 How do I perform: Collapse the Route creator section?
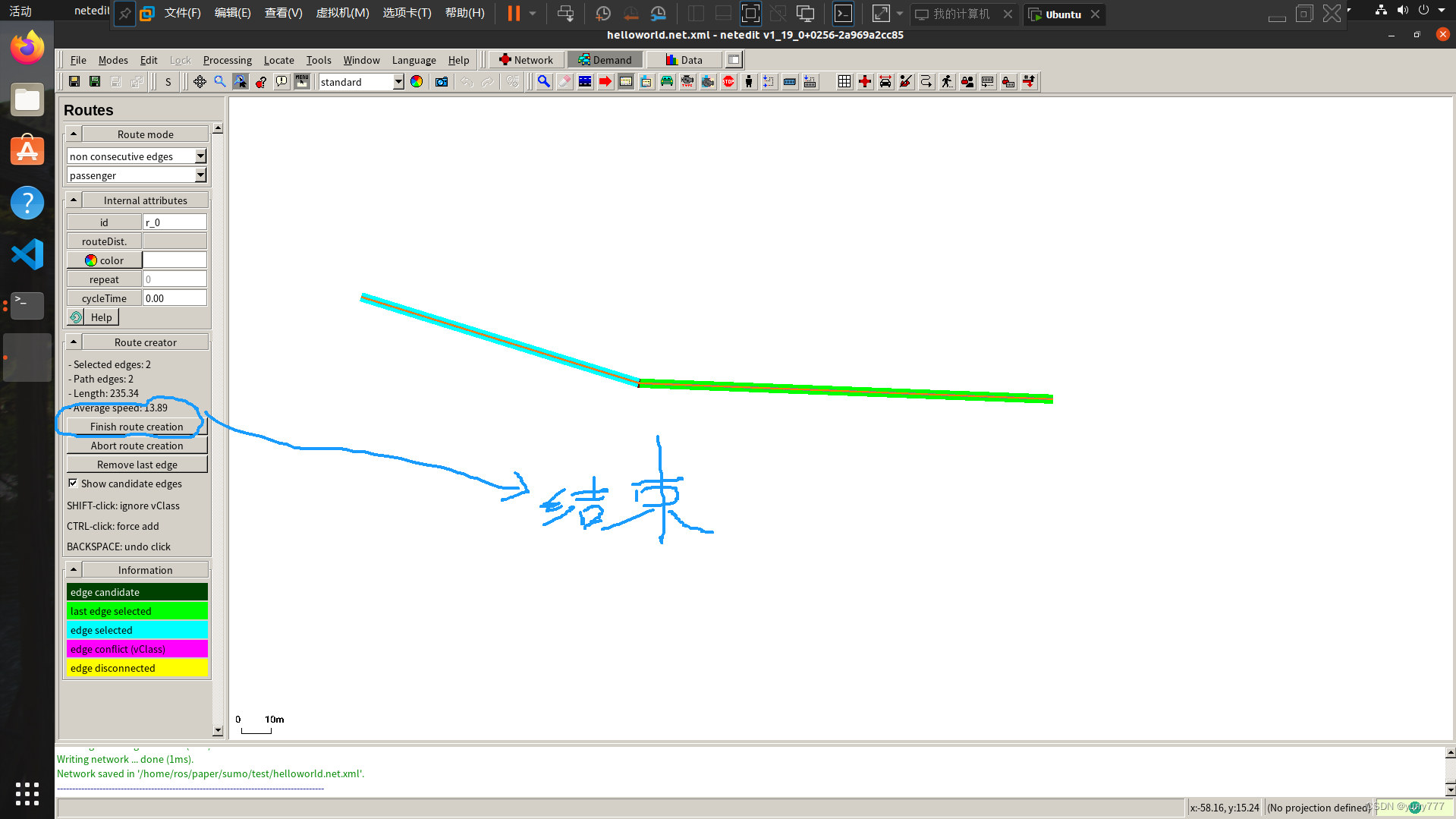[74, 342]
